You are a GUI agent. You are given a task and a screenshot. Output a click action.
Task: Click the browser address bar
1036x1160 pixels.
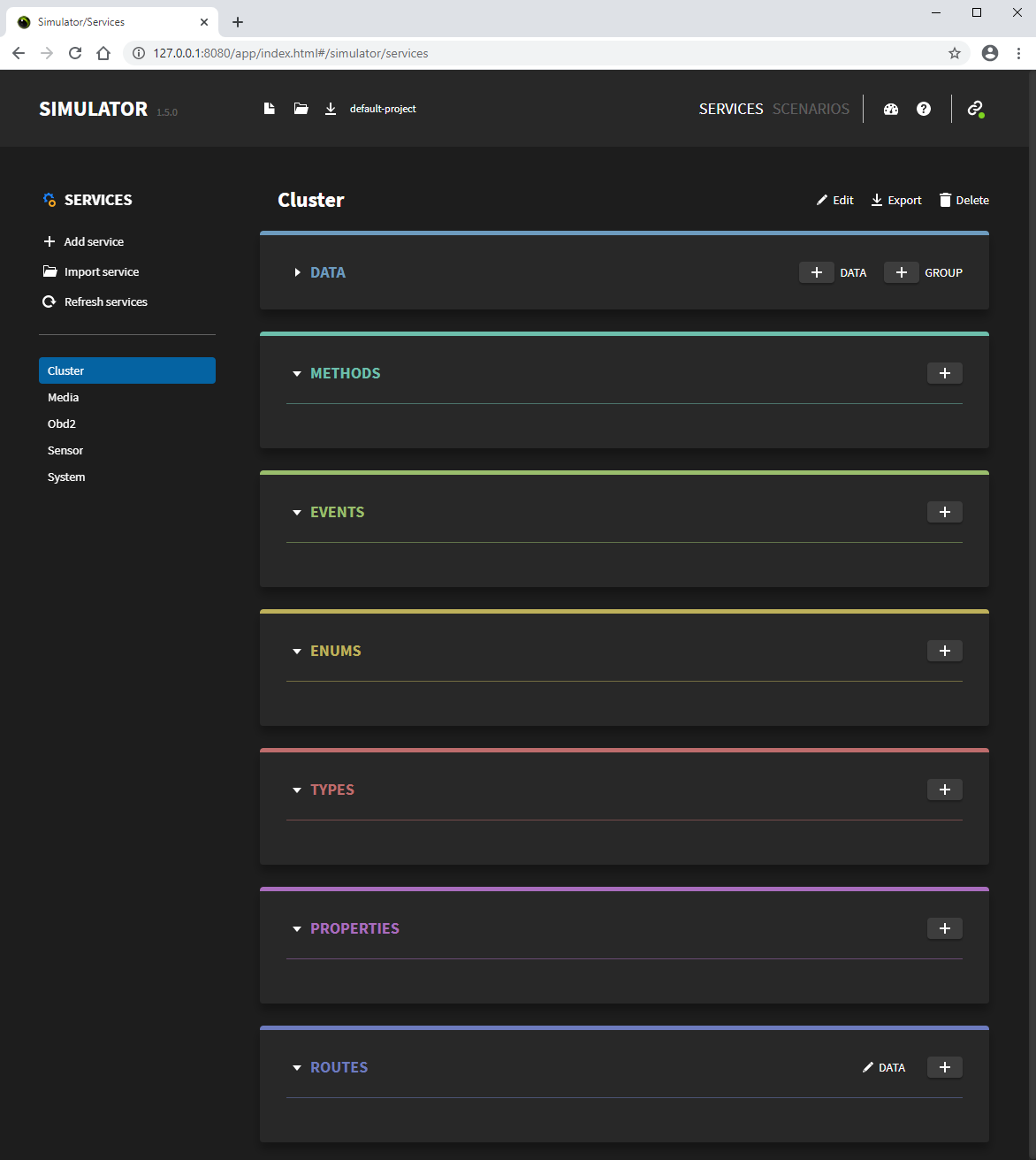[x=530, y=53]
